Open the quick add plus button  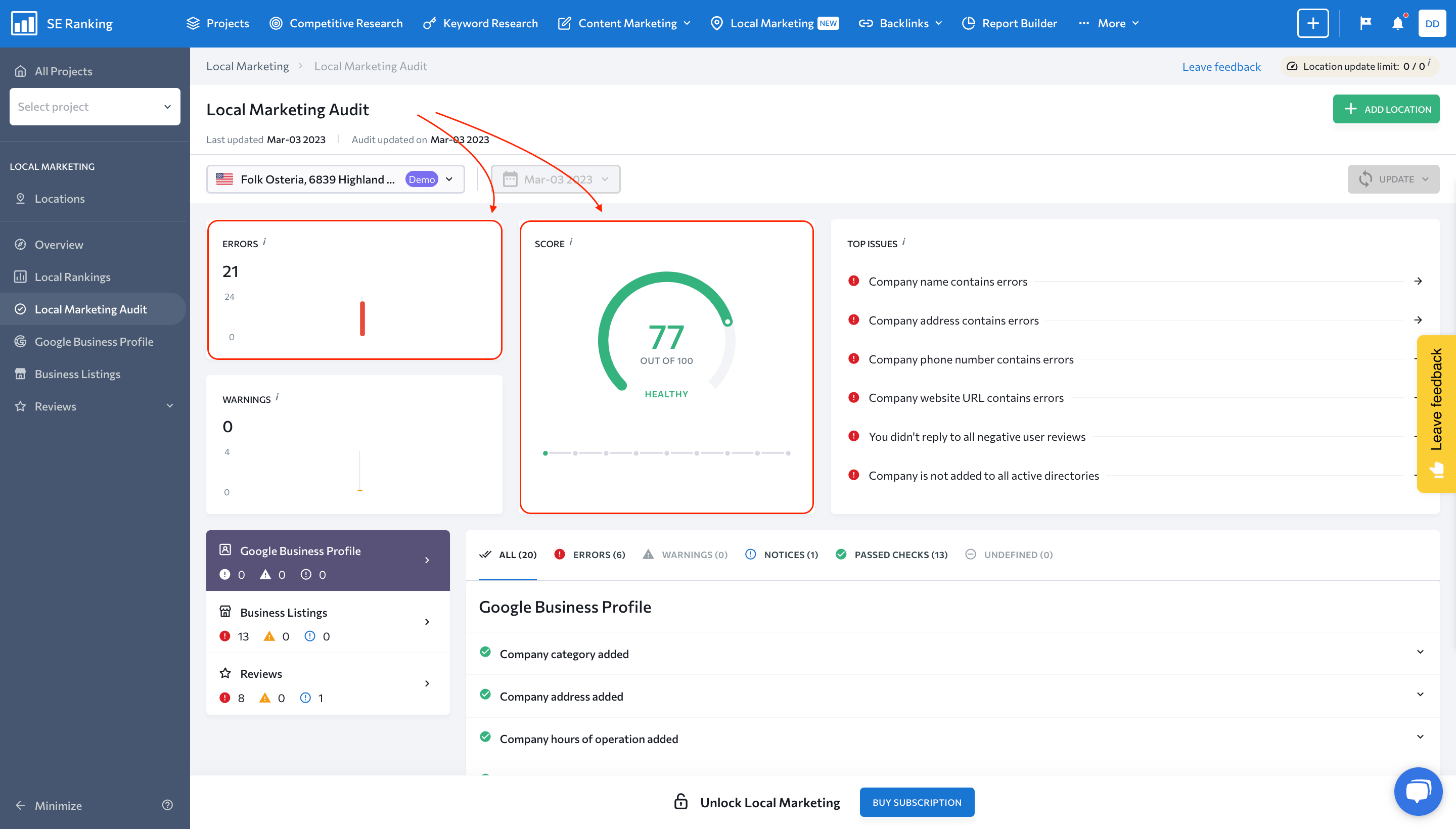click(1312, 23)
